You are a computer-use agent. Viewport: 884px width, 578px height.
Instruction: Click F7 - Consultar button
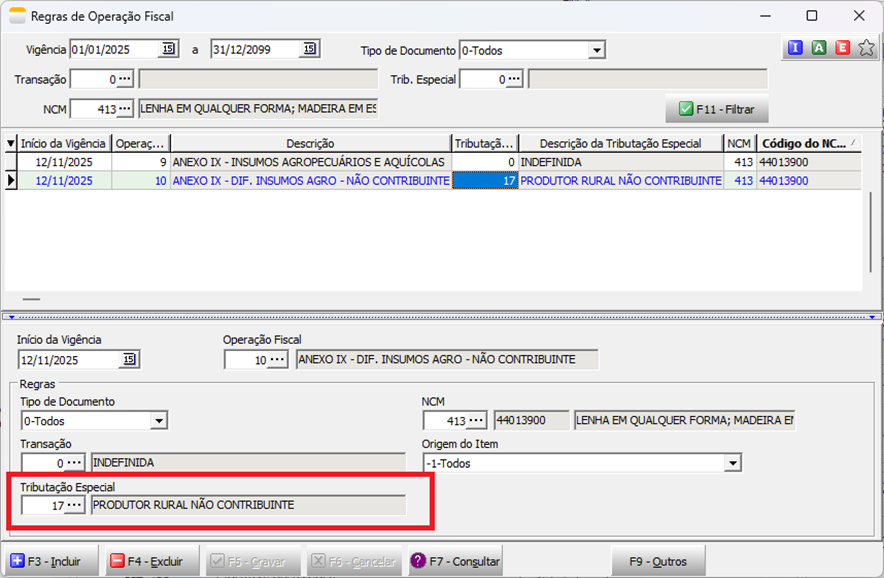click(455, 561)
